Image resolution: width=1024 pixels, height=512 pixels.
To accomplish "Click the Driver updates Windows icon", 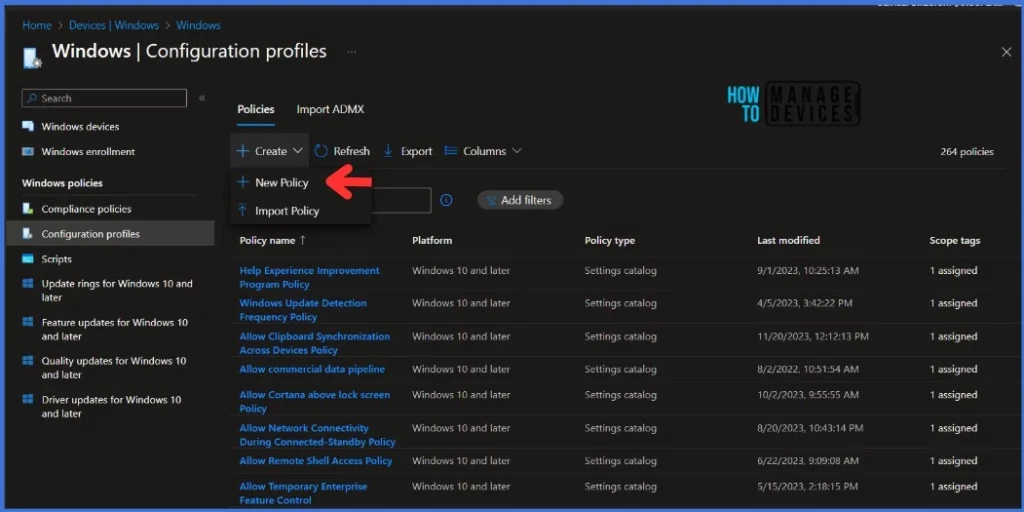I will click(28, 399).
